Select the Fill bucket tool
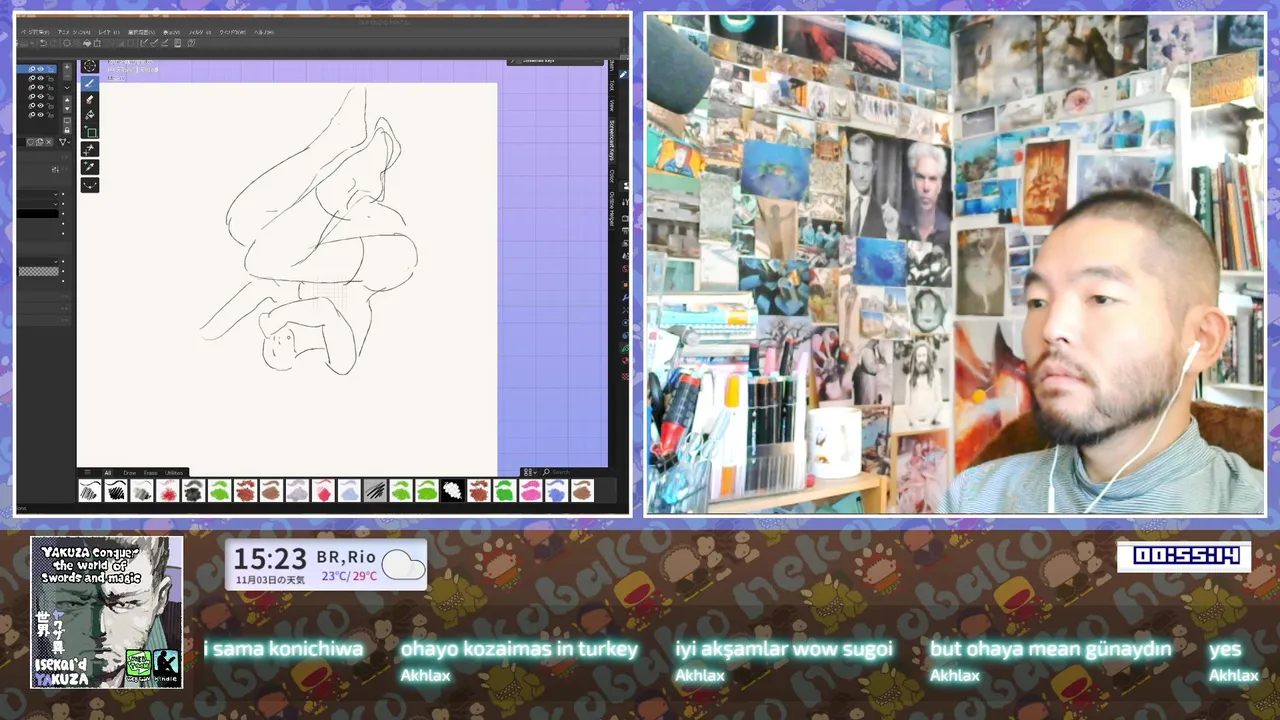The width and height of the screenshot is (1280, 720). (x=90, y=115)
